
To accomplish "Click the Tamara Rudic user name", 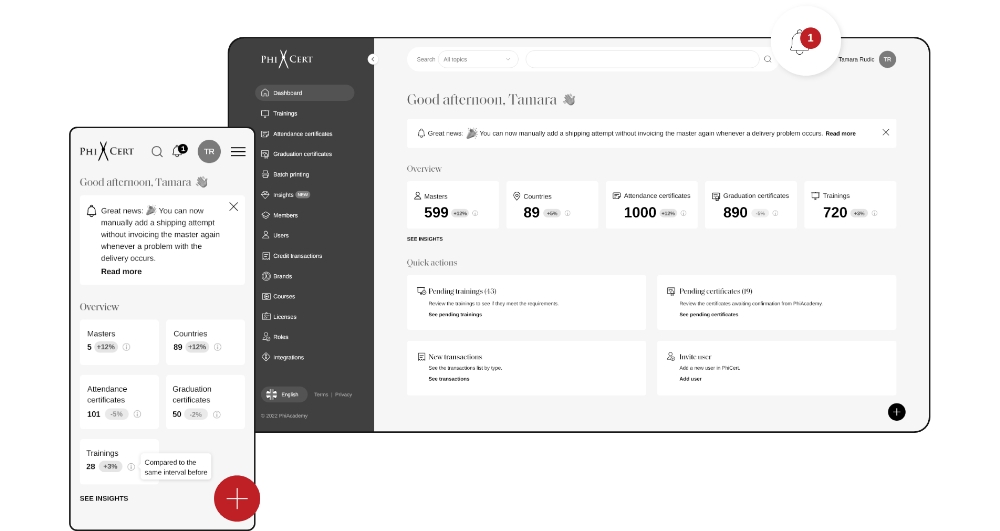I will click(x=856, y=59).
